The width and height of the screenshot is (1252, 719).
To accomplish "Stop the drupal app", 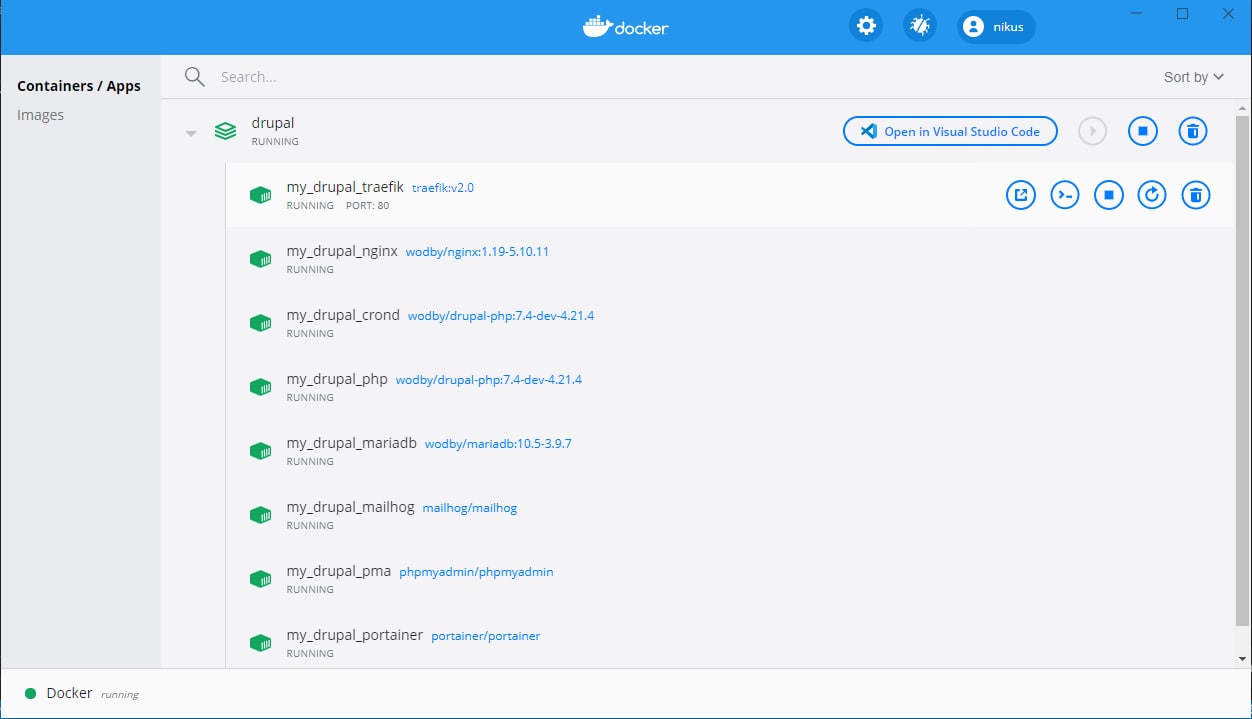I will 1143,131.
